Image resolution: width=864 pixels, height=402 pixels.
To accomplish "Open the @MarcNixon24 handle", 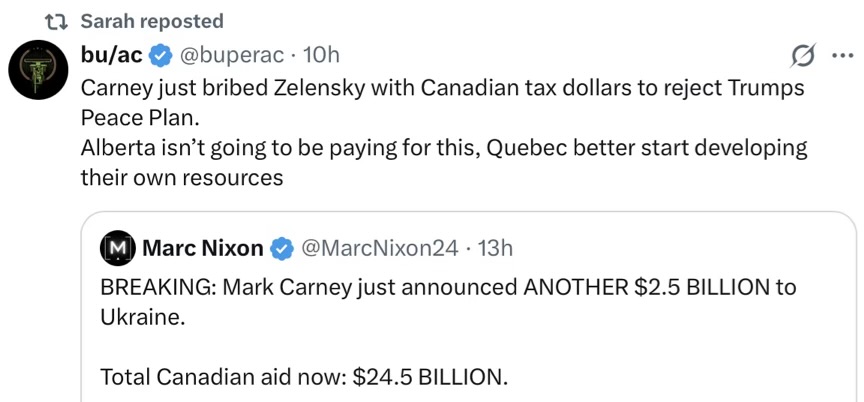I will click(379, 247).
